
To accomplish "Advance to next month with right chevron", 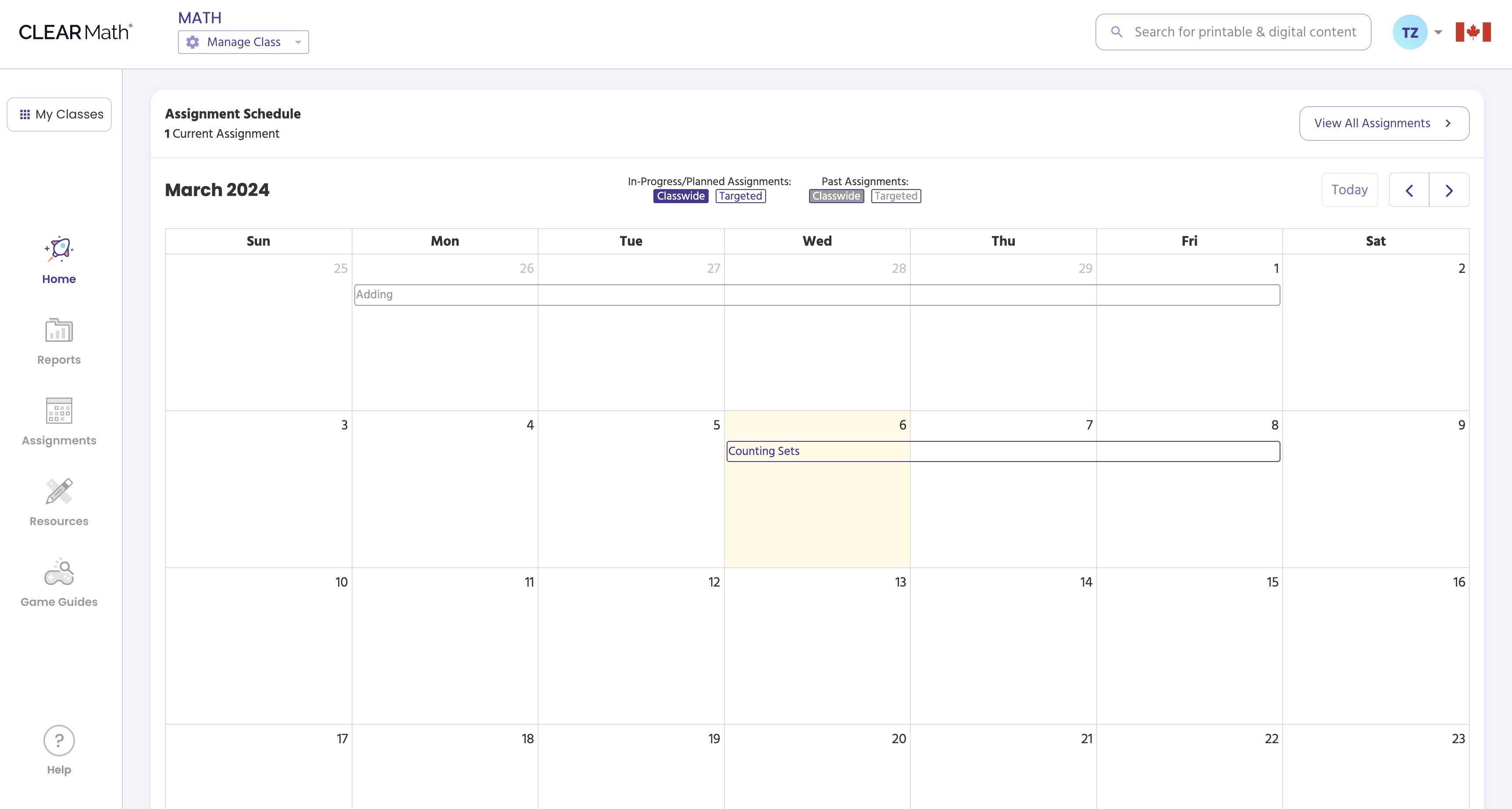I will click(1450, 190).
